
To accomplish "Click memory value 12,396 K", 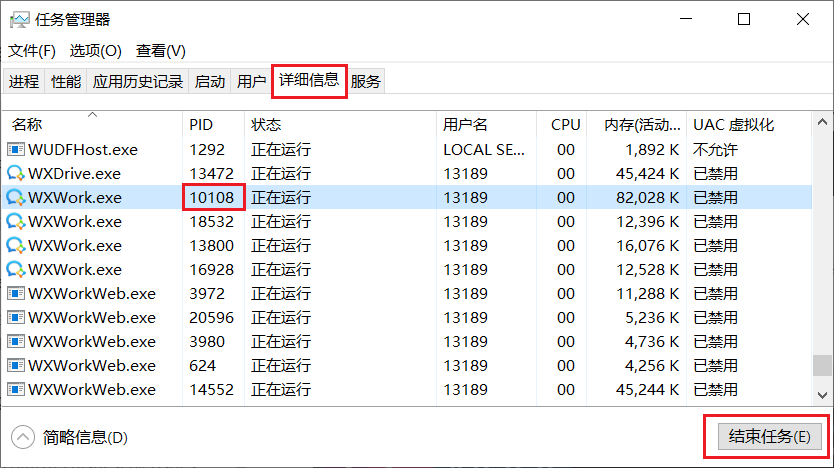I will (x=648, y=222).
